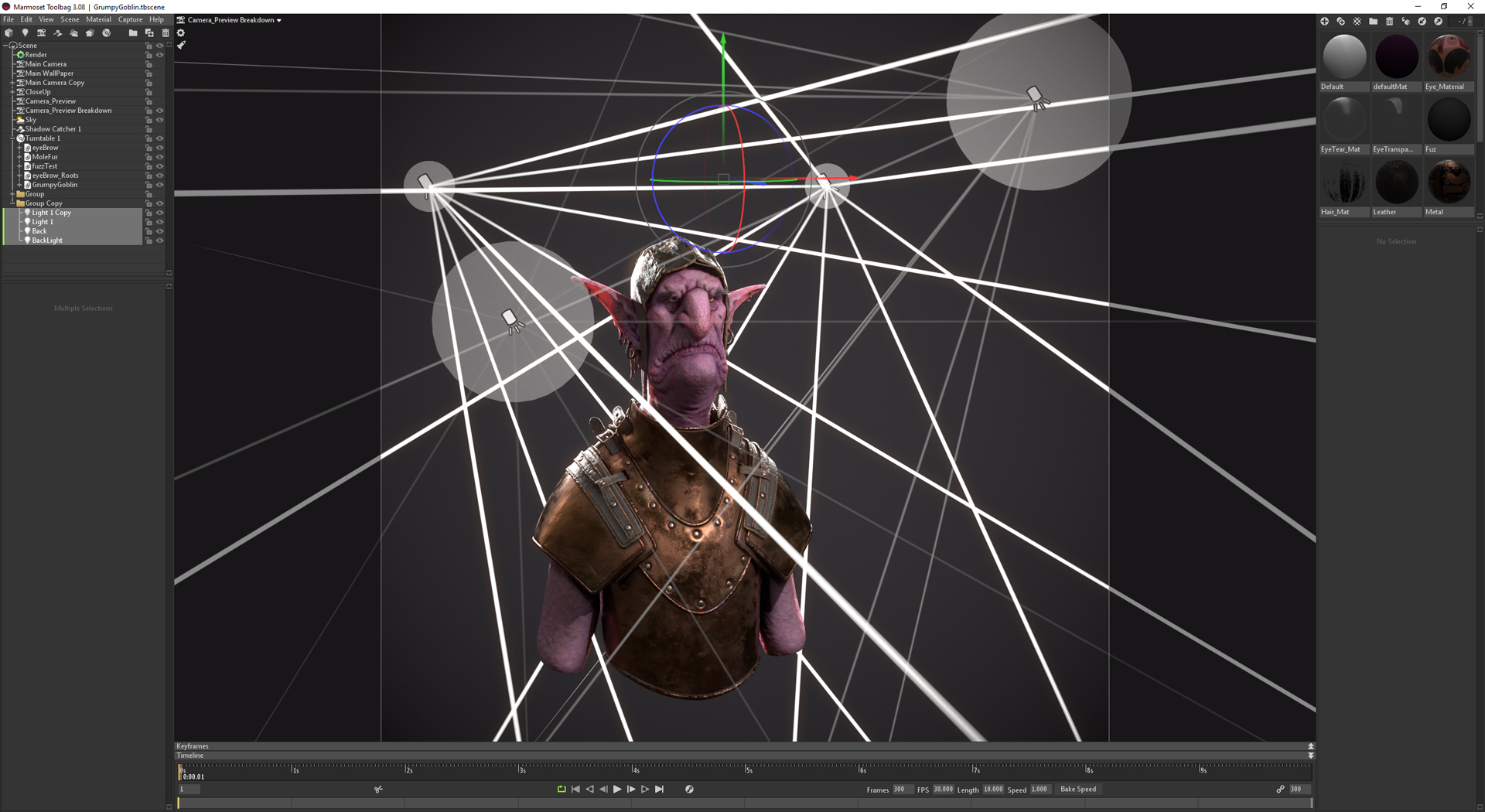Delete selected scene object trash icon
1485x812 pixels.
point(165,33)
